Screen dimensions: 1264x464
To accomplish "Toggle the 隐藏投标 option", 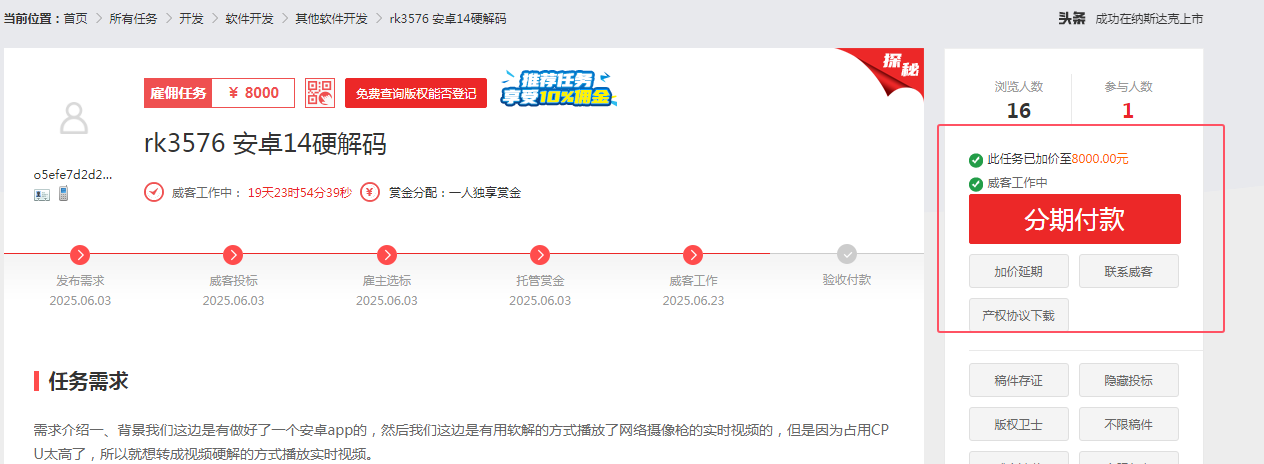I will coord(1128,380).
